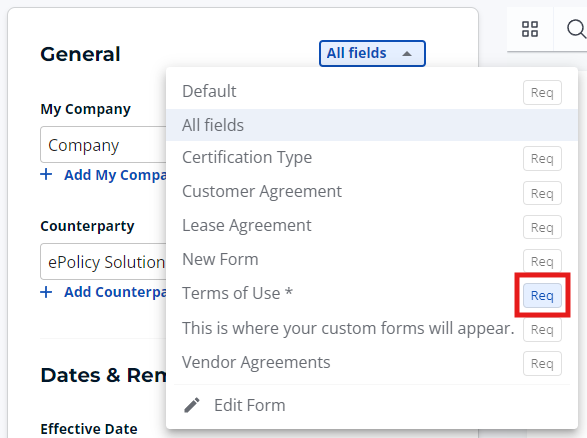Toggle Req for Vendor Agreements
The image size is (587, 438).
tap(542, 363)
